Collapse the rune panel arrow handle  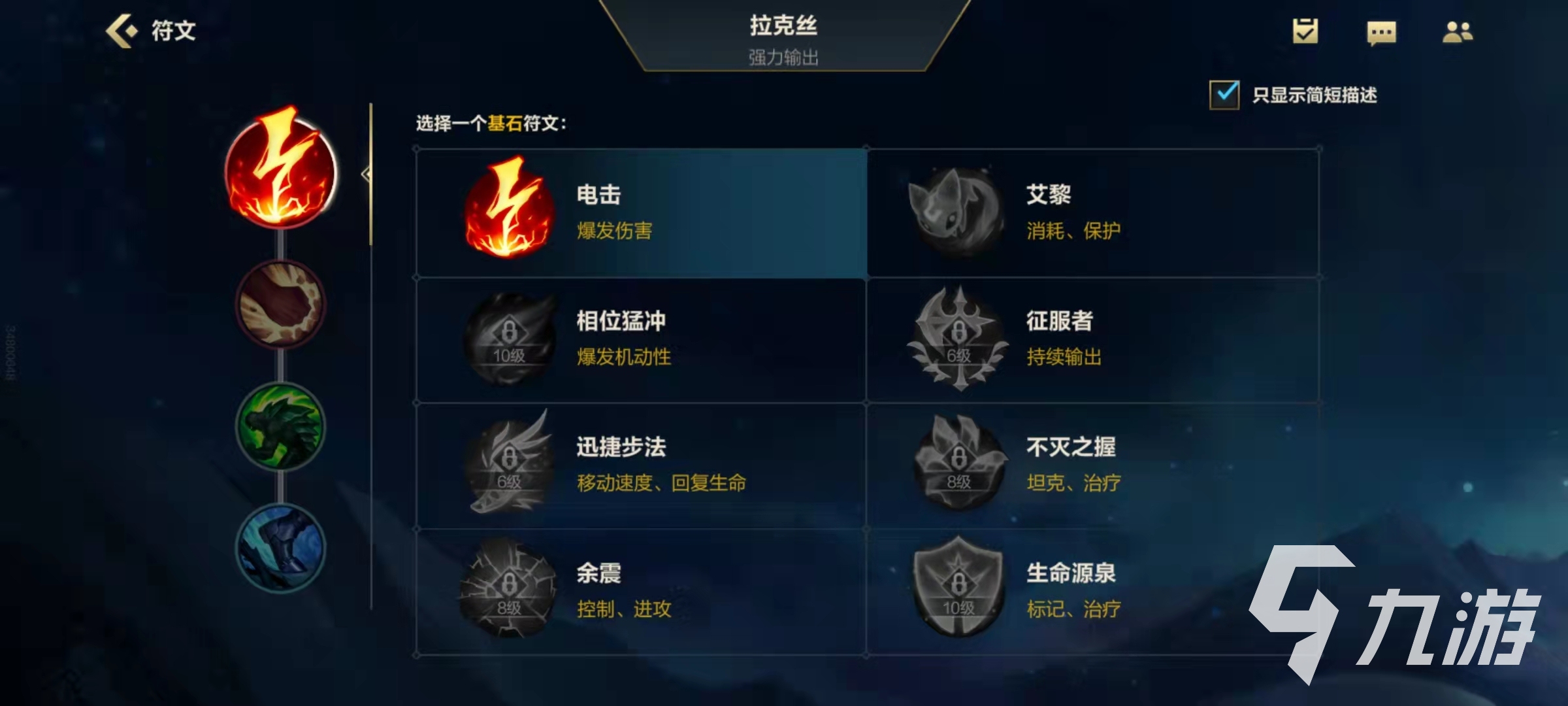point(367,175)
